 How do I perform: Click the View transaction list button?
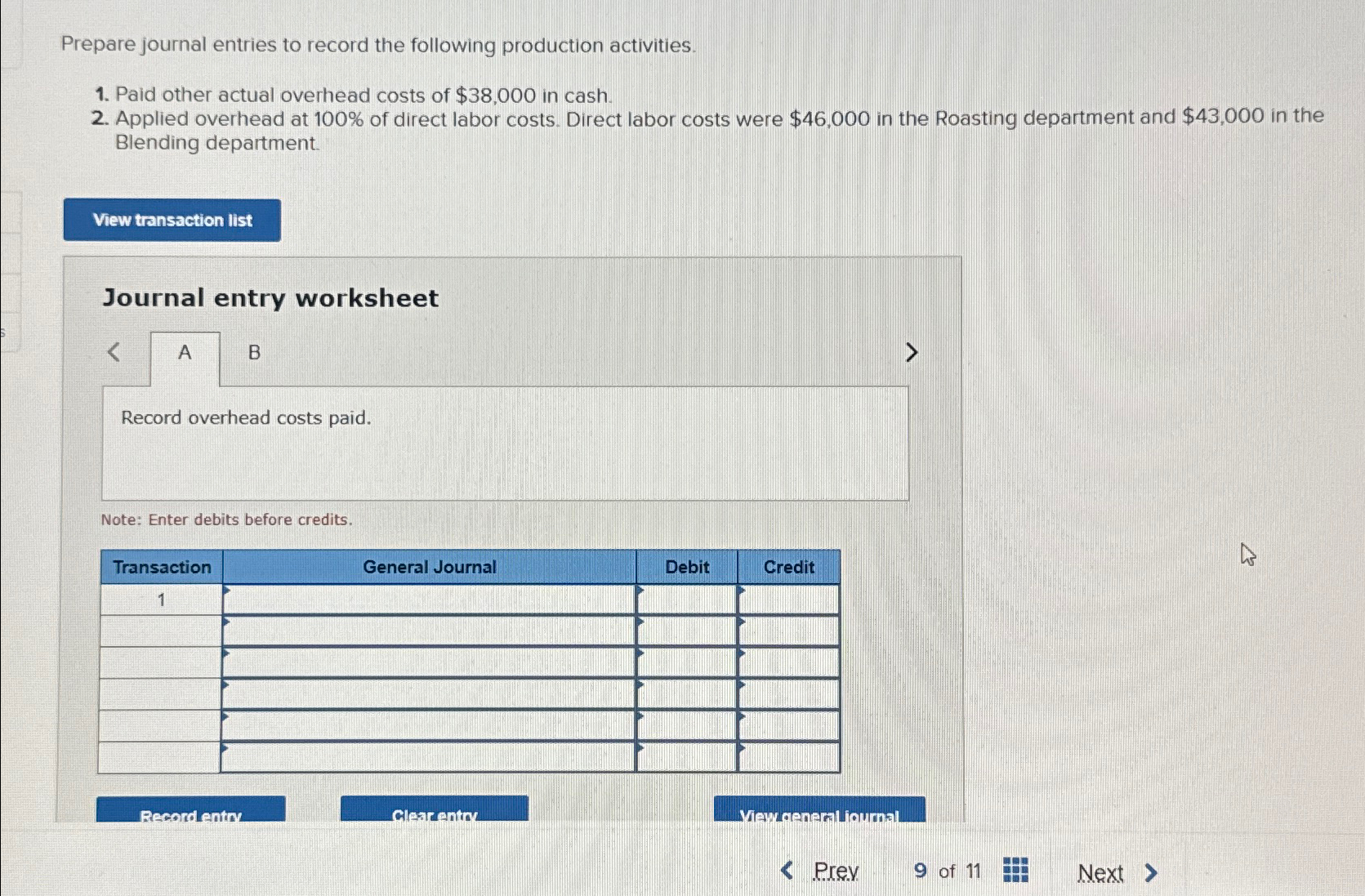[172, 221]
